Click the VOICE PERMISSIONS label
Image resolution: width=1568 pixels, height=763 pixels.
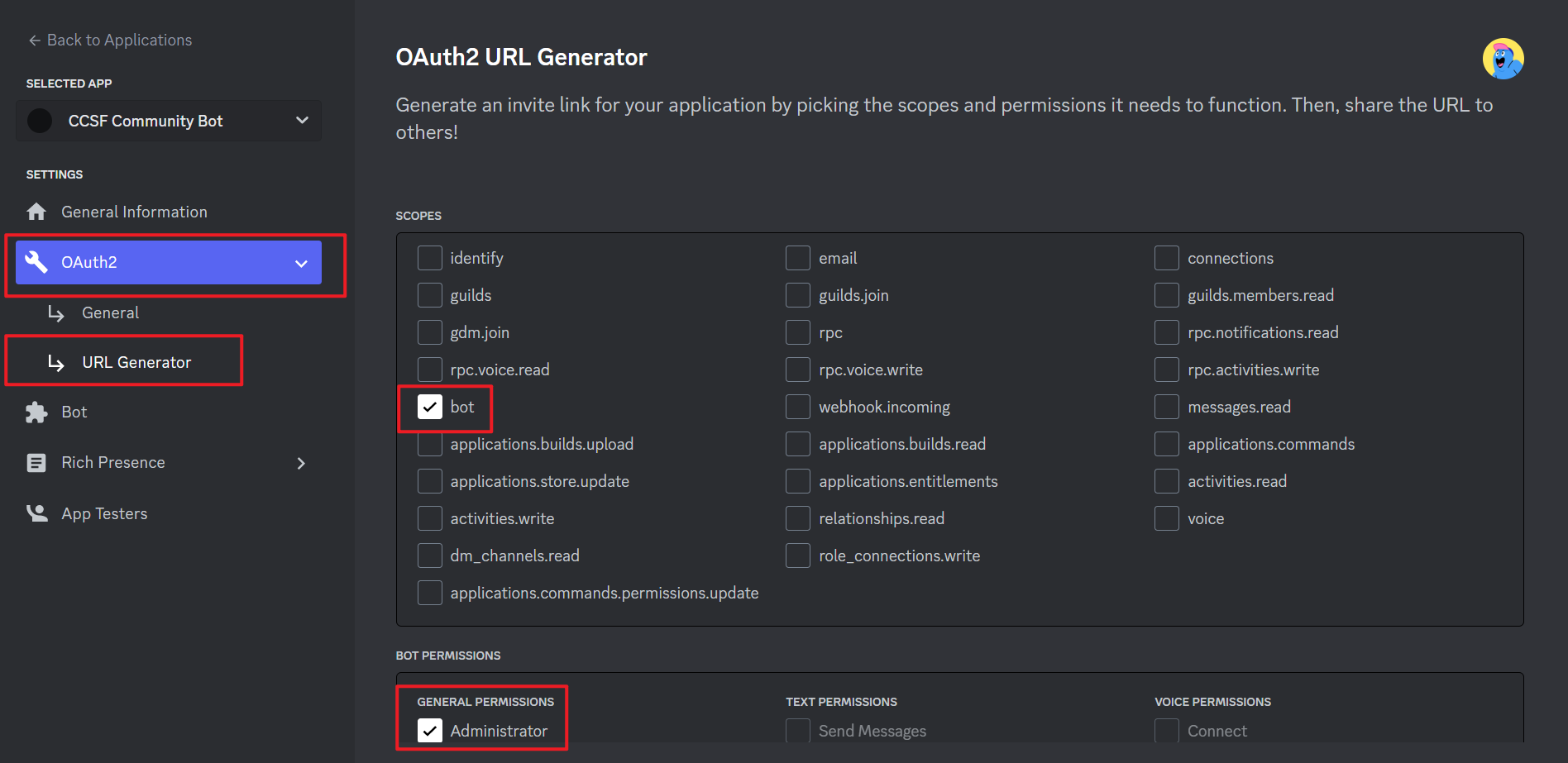[1212, 702]
